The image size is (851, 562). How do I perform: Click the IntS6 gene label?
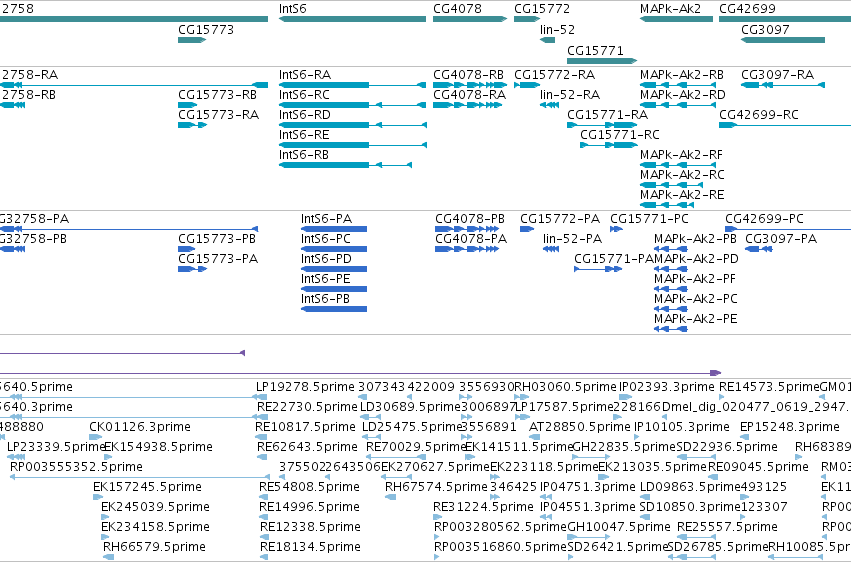tap(293, 9)
